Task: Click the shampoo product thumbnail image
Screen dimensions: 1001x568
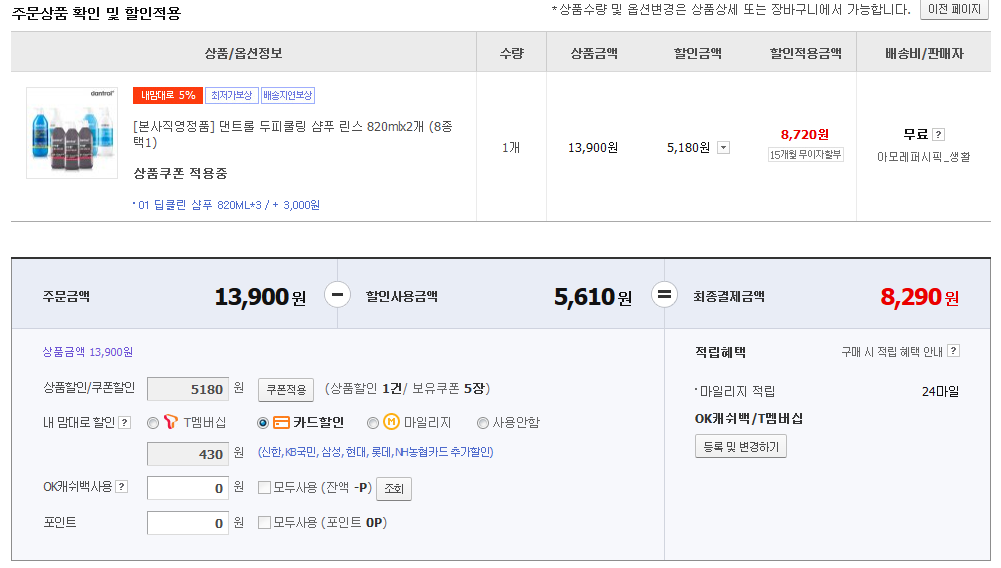Action: pos(72,133)
